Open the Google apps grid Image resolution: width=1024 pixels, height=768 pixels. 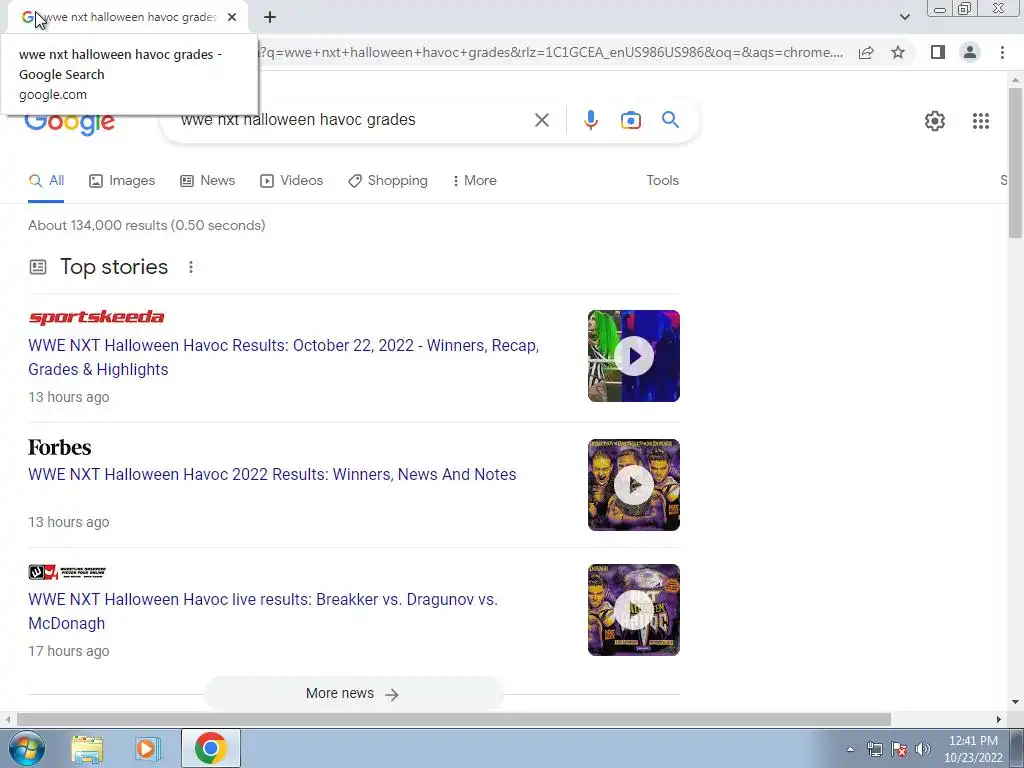(980, 121)
